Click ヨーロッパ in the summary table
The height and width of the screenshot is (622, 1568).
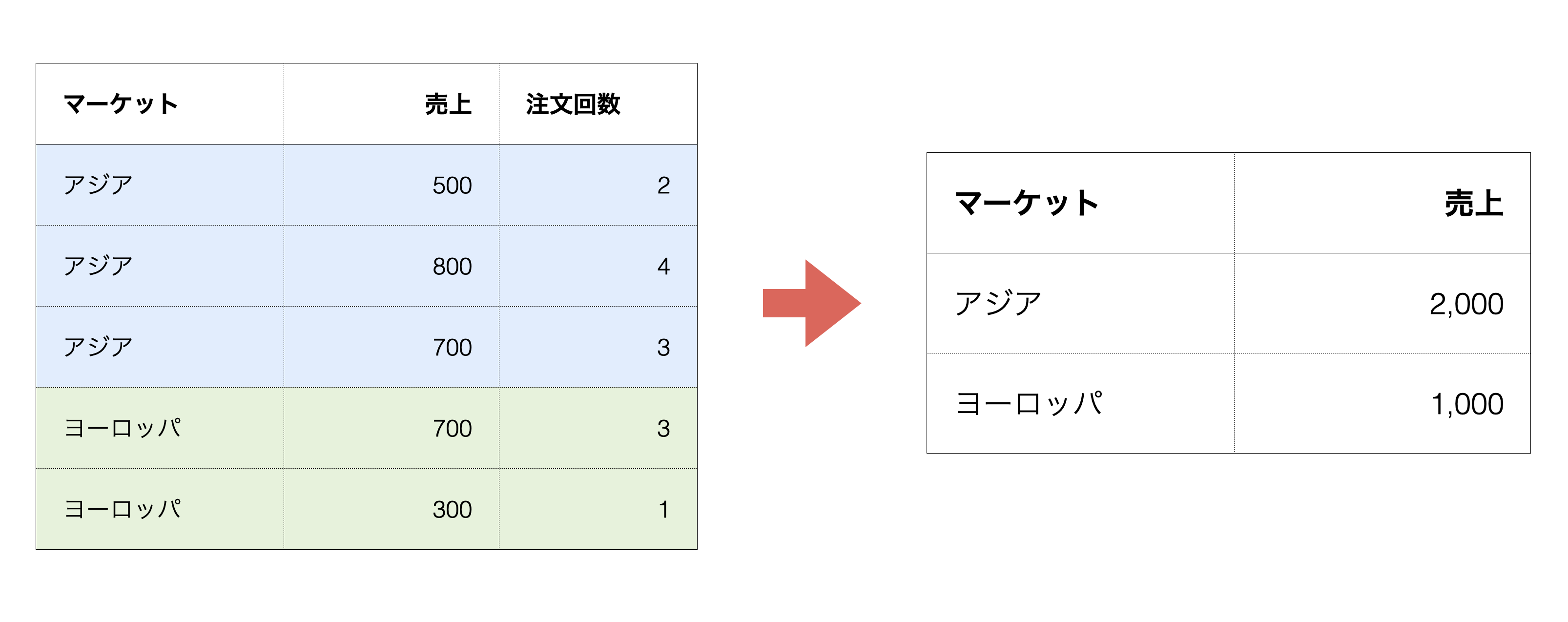(1029, 403)
